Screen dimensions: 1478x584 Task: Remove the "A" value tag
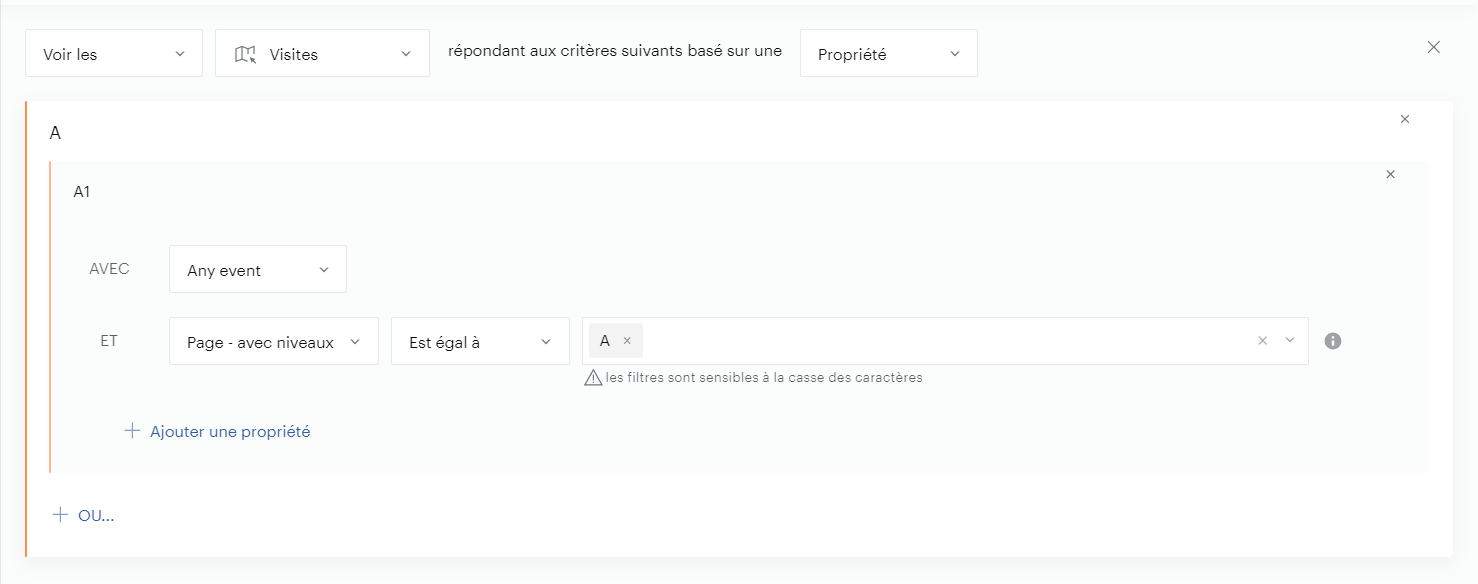click(627, 341)
